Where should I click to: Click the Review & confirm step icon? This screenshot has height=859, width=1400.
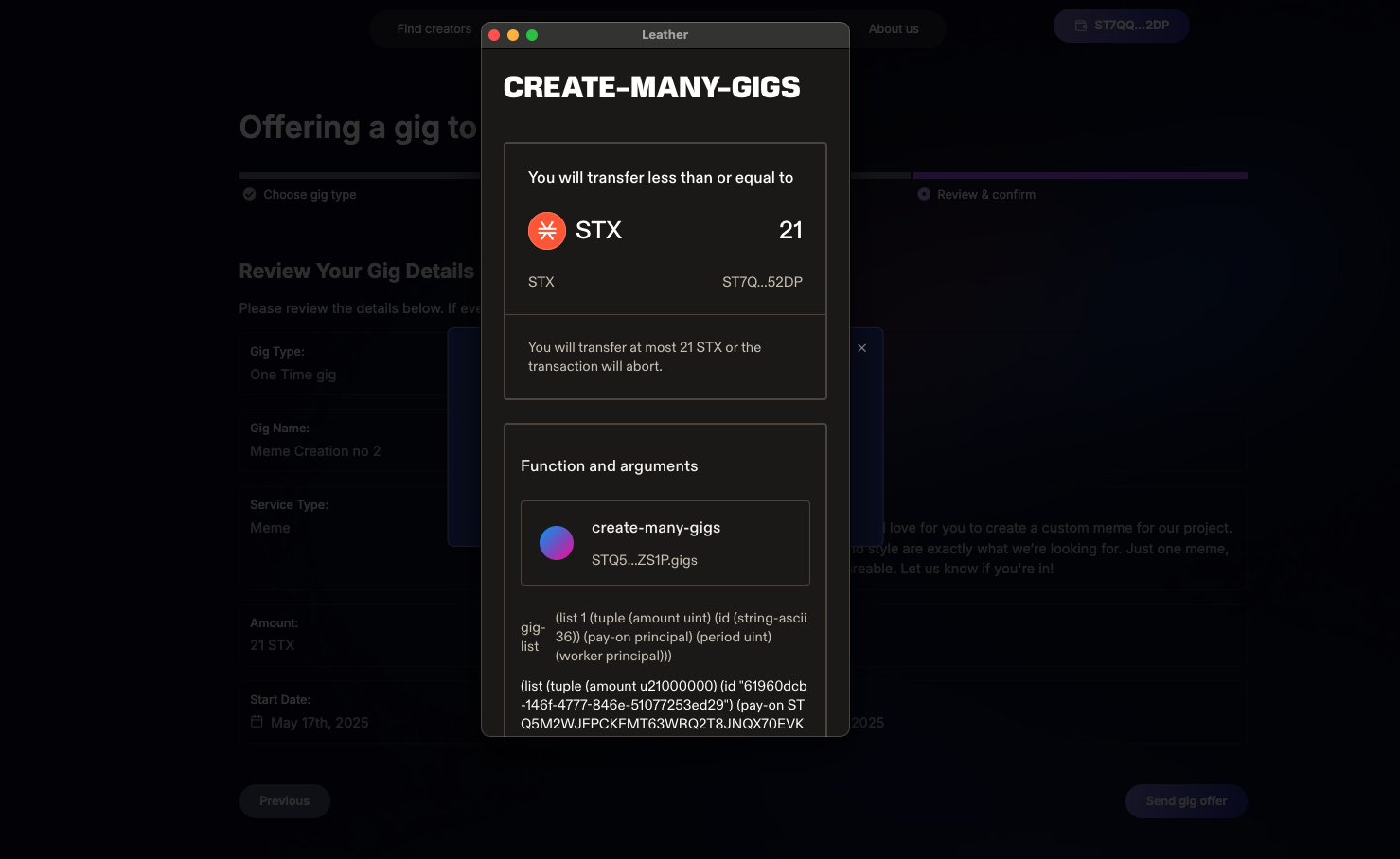924,195
